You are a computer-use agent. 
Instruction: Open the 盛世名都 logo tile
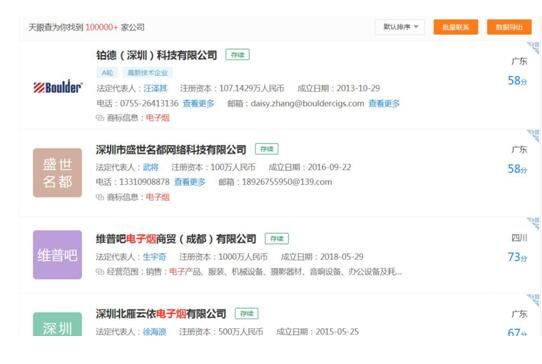point(57,173)
